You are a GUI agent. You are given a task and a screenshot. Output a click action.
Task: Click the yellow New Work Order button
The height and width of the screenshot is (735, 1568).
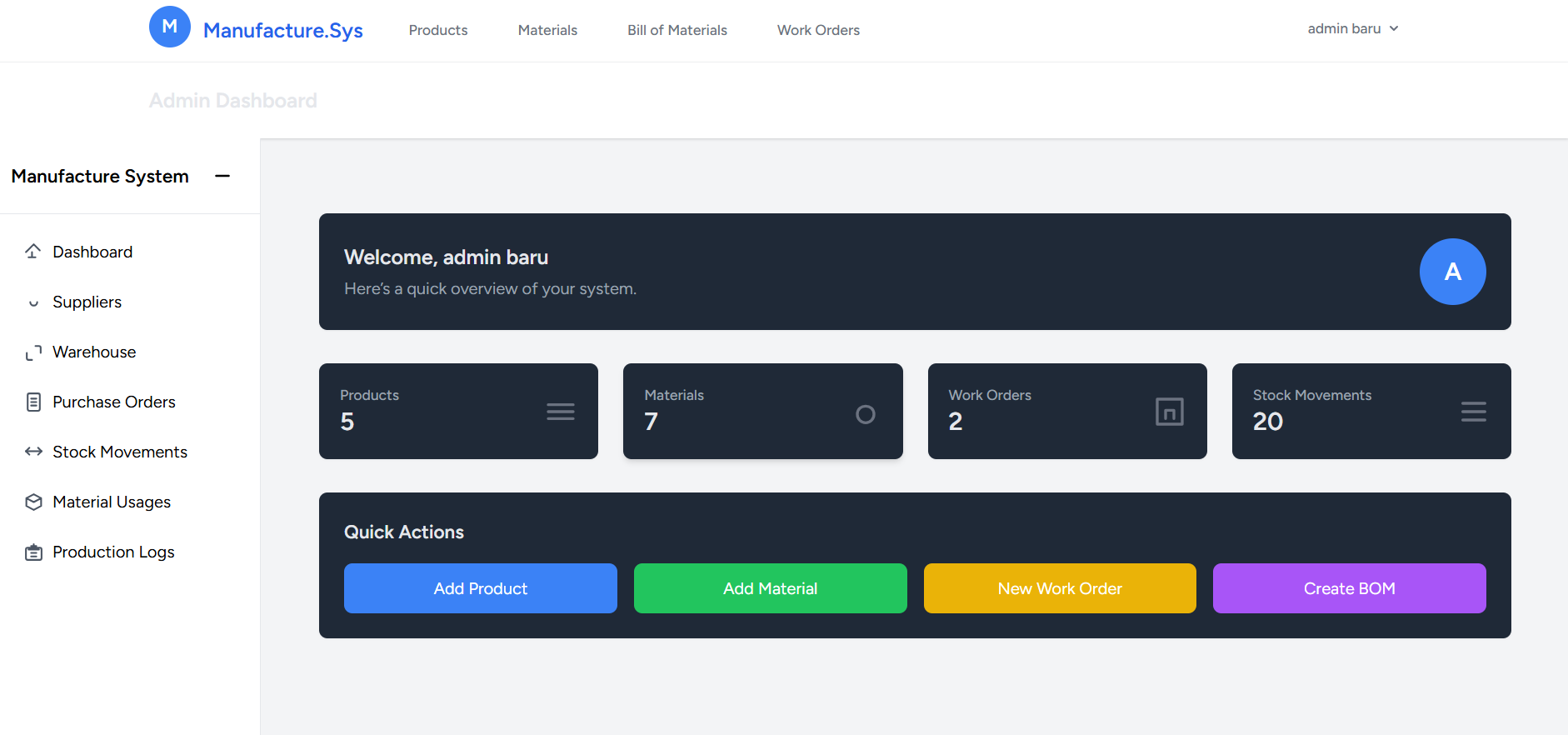[x=1060, y=588]
